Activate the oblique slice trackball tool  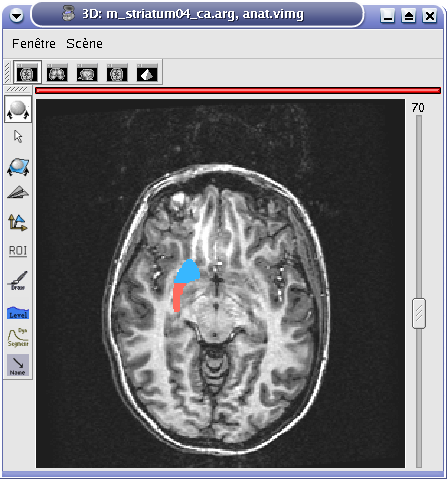(18, 167)
